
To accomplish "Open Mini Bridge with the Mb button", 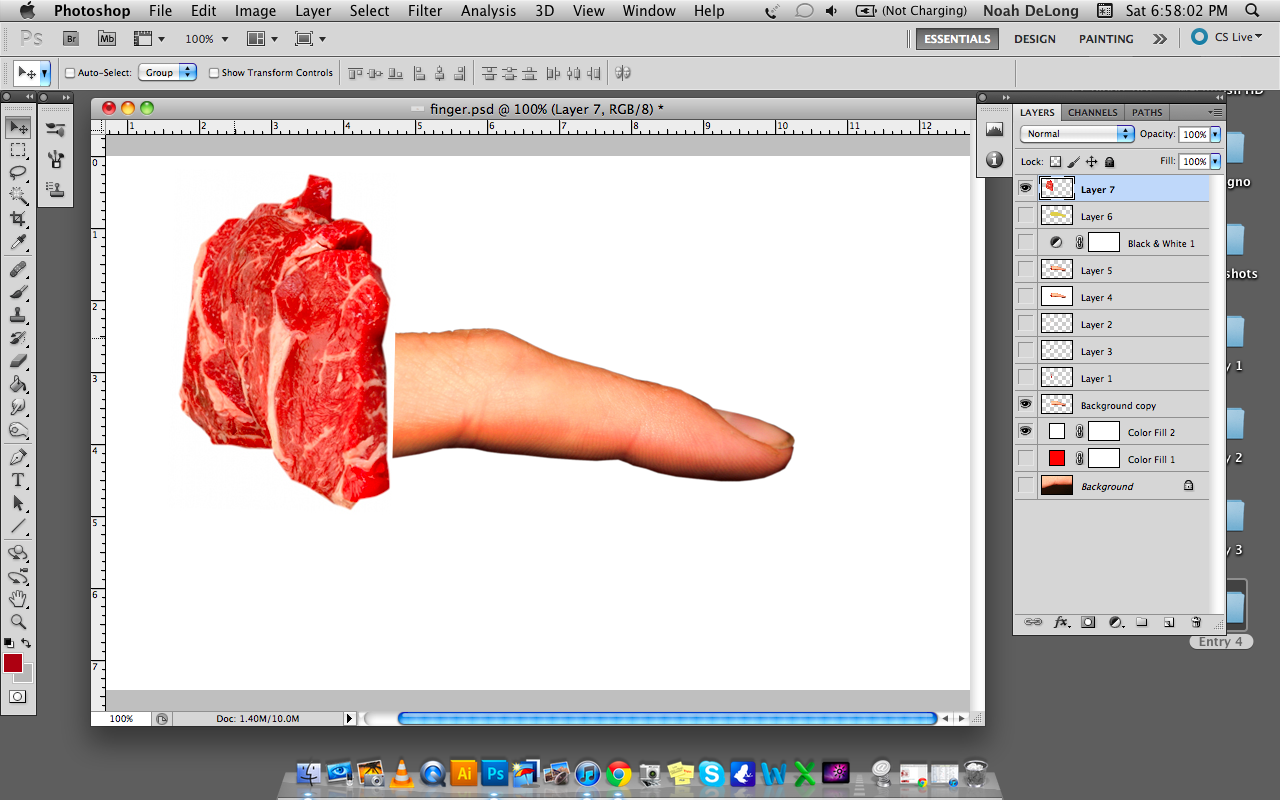I will (107, 39).
